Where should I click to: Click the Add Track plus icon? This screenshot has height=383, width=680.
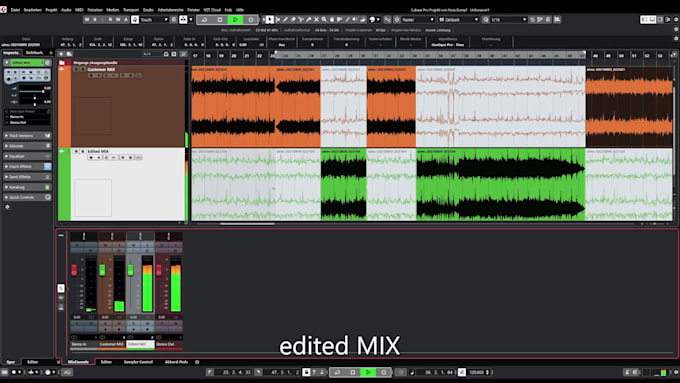[x=61, y=54]
